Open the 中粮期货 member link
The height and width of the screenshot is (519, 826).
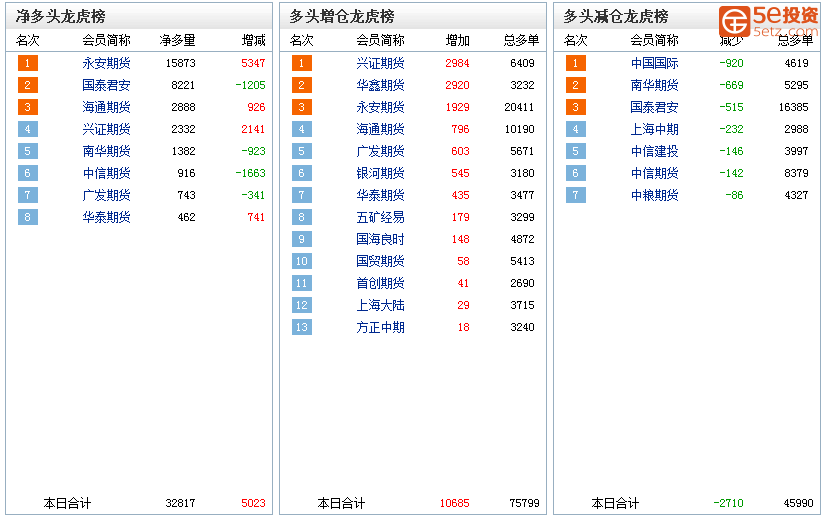pos(654,195)
